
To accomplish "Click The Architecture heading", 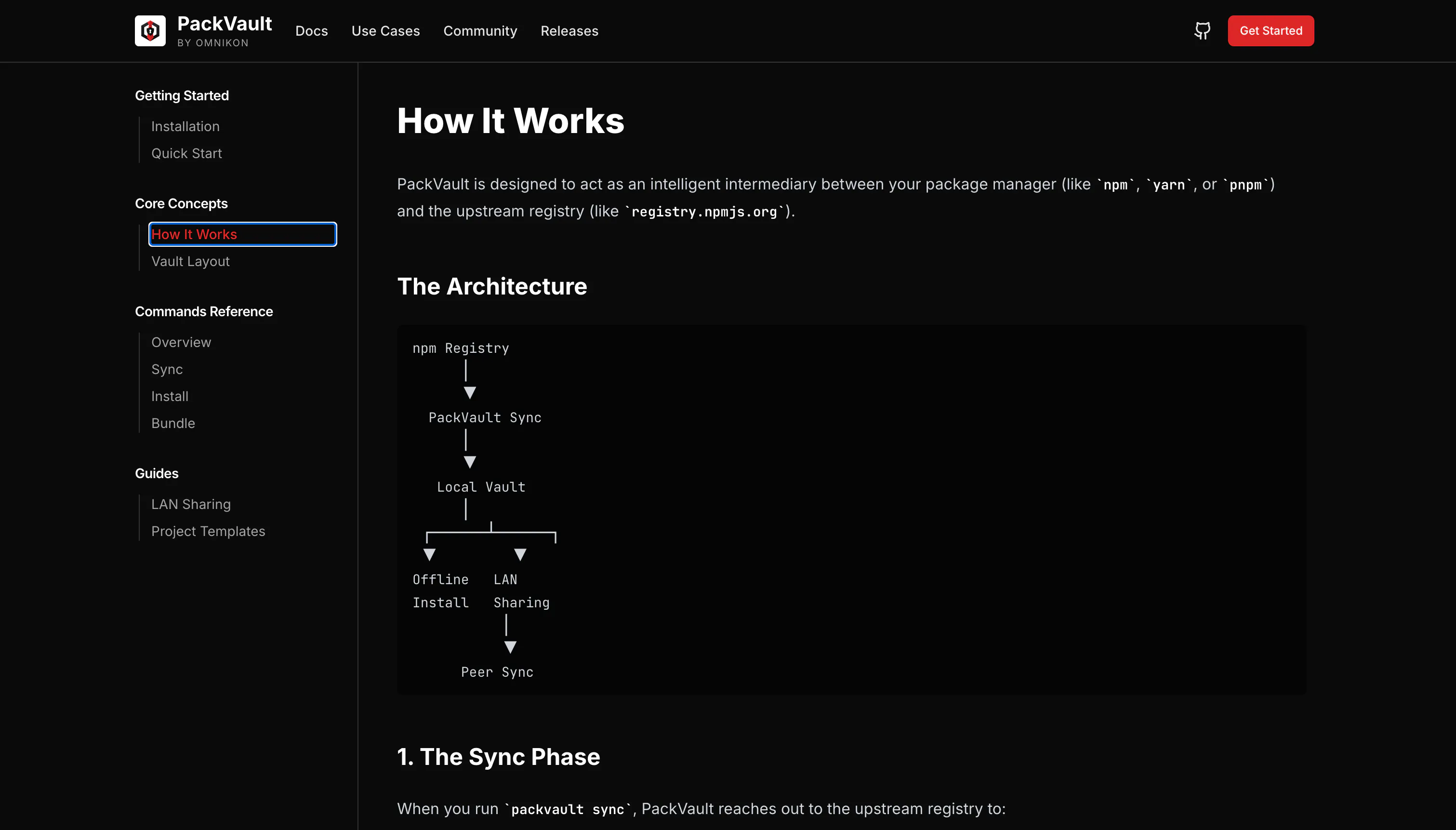I will coord(491,286).
